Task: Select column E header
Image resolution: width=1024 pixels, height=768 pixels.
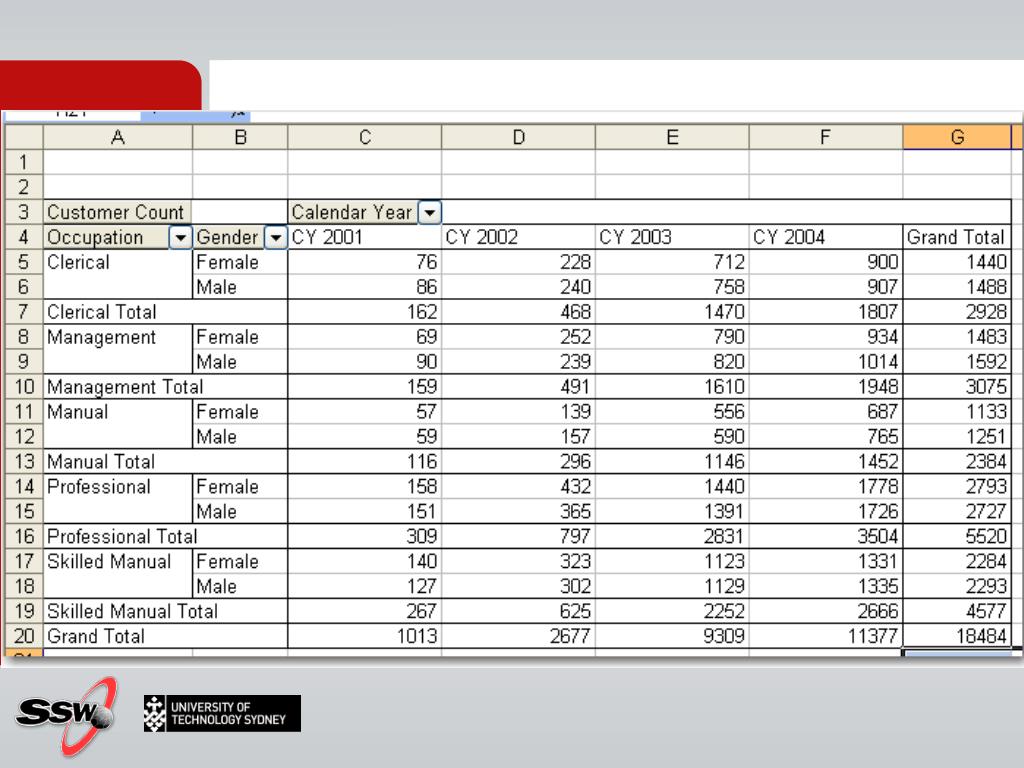Action: pyautogui.click(x=672, y=137)
